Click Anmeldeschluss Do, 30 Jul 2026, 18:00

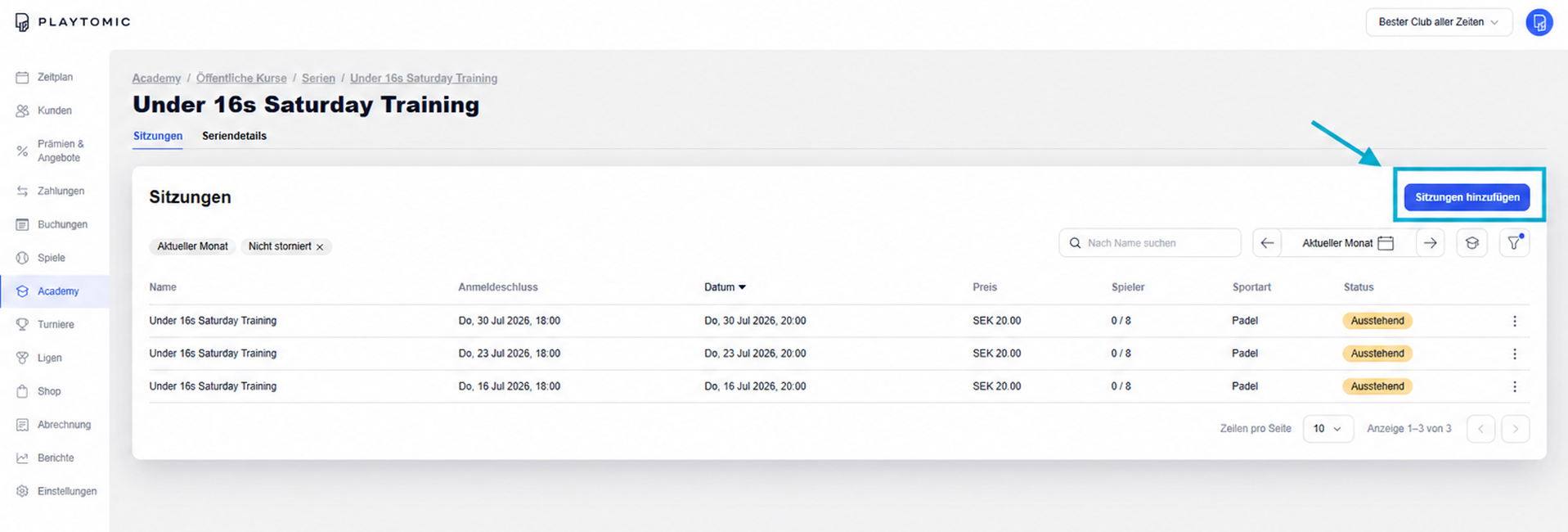tap(509, 321)
